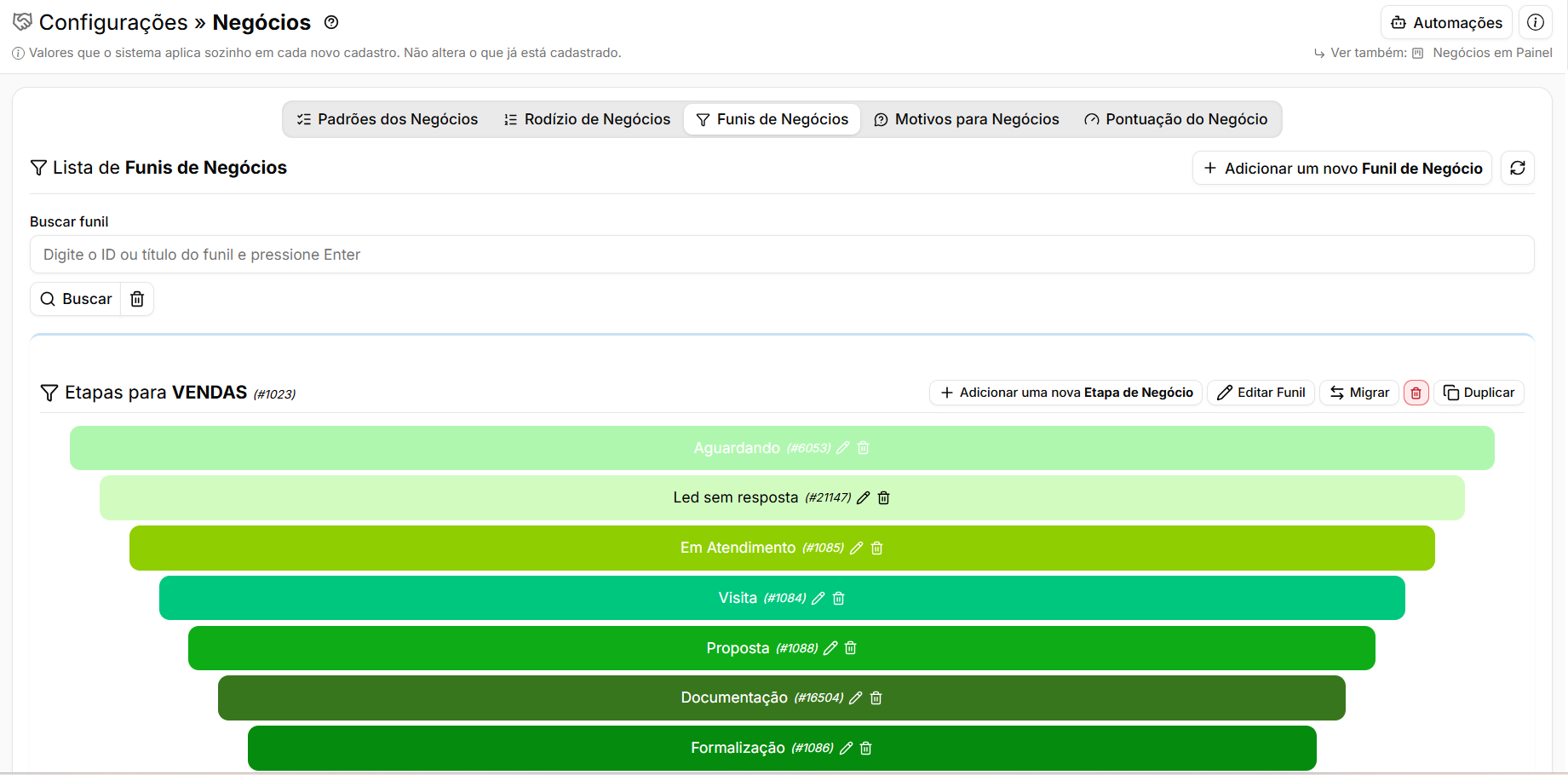
Task: Focus the Buscar funil search field
Action: click(x=782, y=255)
